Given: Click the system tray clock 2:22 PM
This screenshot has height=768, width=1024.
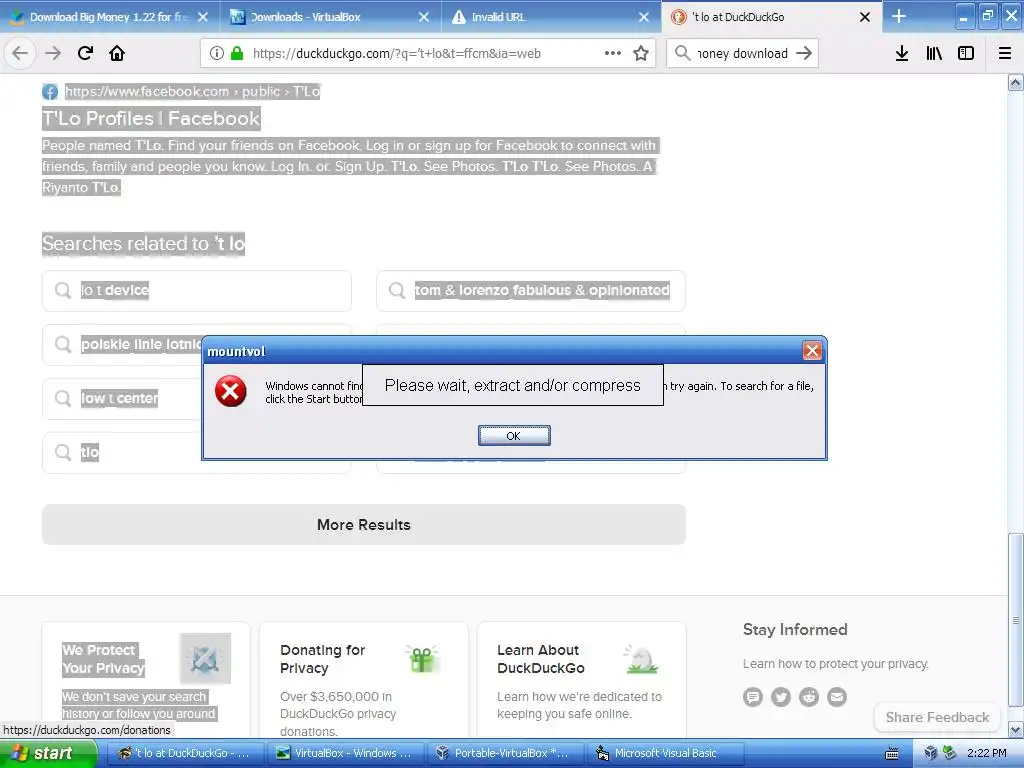Looking at the screenshot, I should (986, 753).
